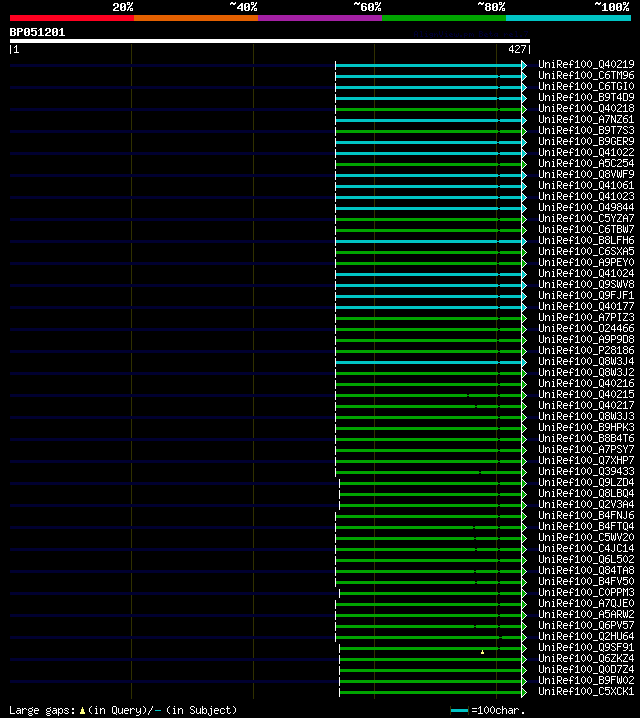Open the UniRef100_Q7XHP7 hit
Viewport: 640px width, 718px height.
[x=586, y=460]
